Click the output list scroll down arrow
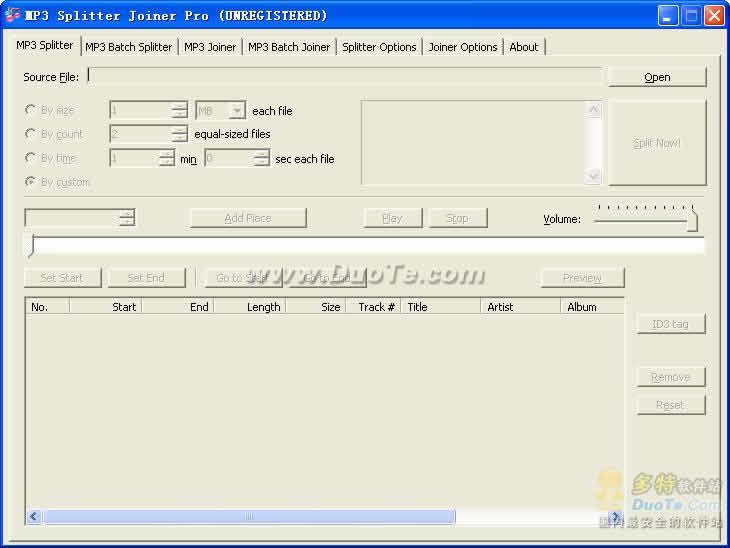The height and width of the screenshot is (548, 730). click(594, 176)
